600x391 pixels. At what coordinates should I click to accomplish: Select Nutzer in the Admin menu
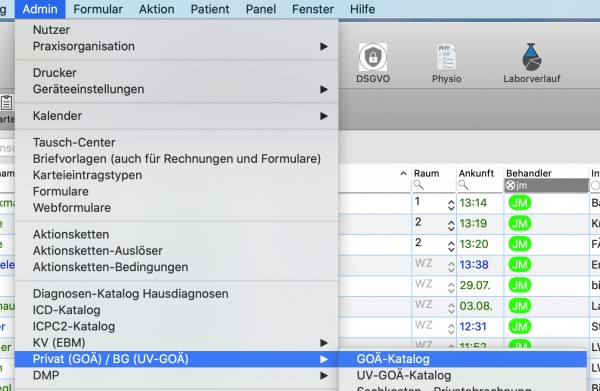[x=176, y=30]
